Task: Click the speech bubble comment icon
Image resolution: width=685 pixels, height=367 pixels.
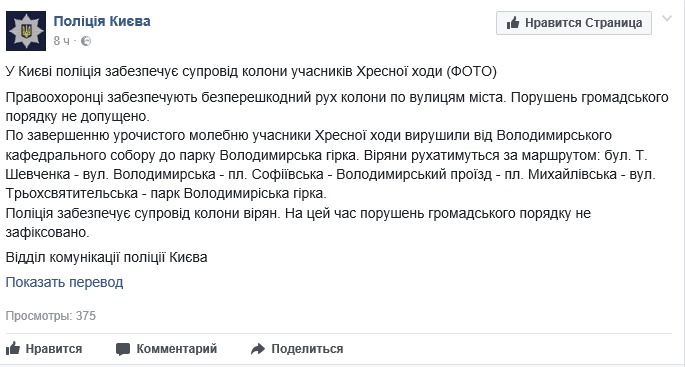Action: tap(123, 349)
